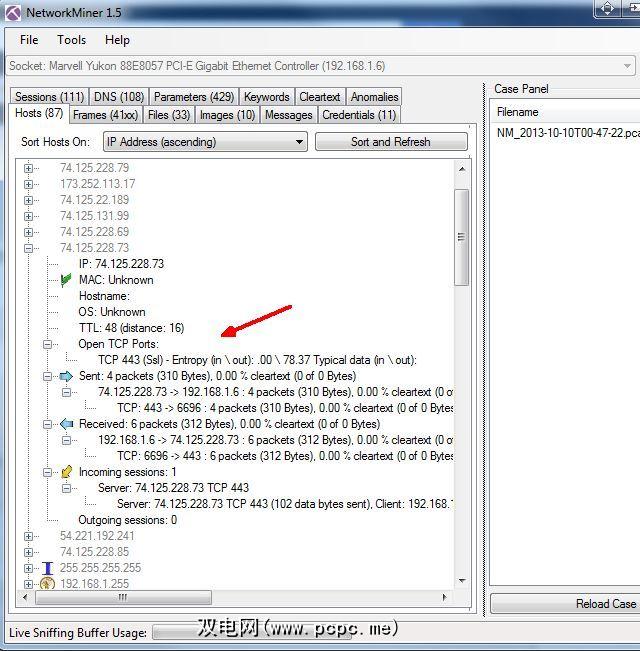Viewport: 640px width, 651px height.
Task: Click the broadcast icon next to 255.255.255.255
Action: pos(48,568)
